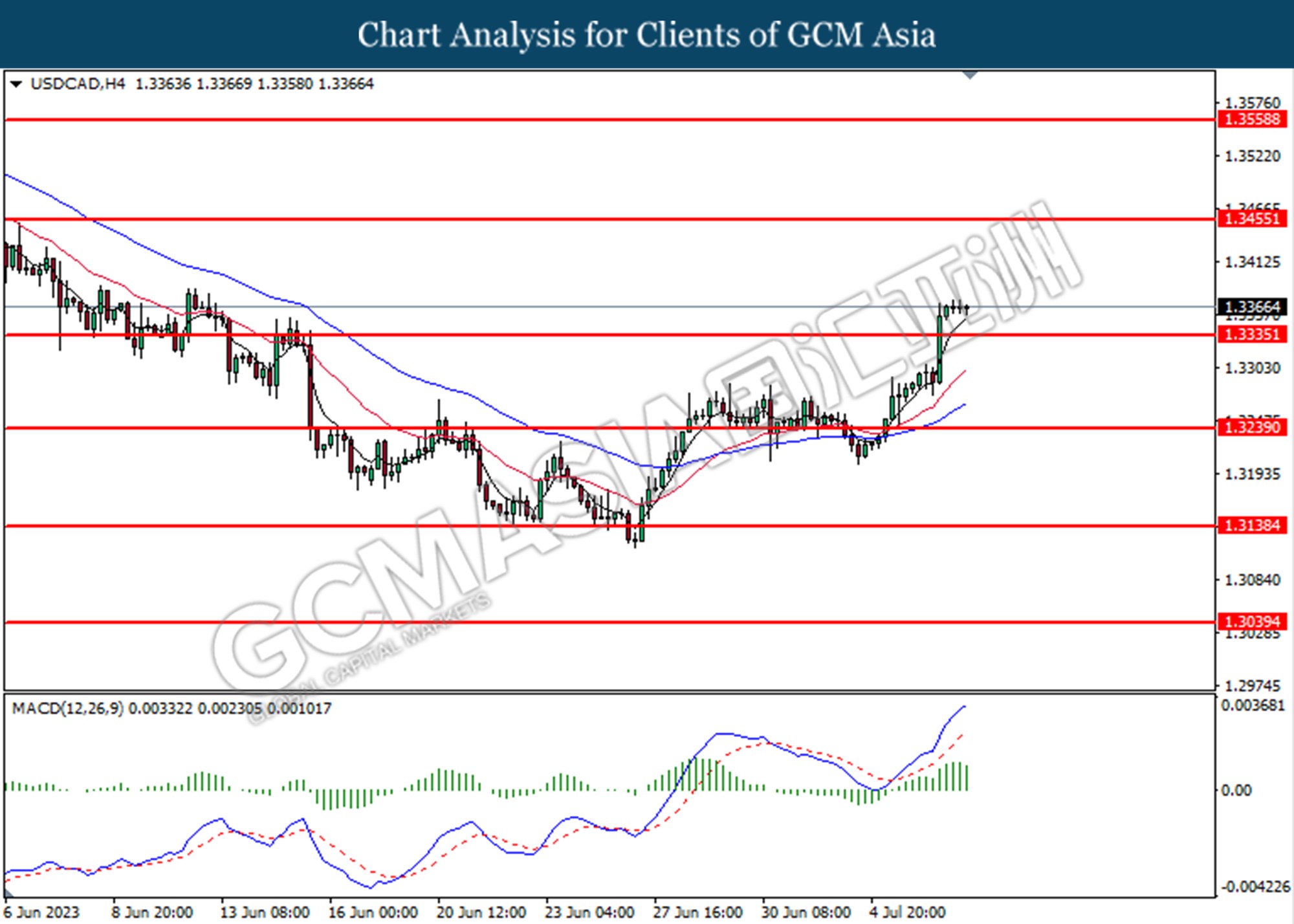Image resolution: width=1294 pixels, height=924 pixels.
Task: Click the 1.29745 price scale value
Action: click(x=1253, y=685)
